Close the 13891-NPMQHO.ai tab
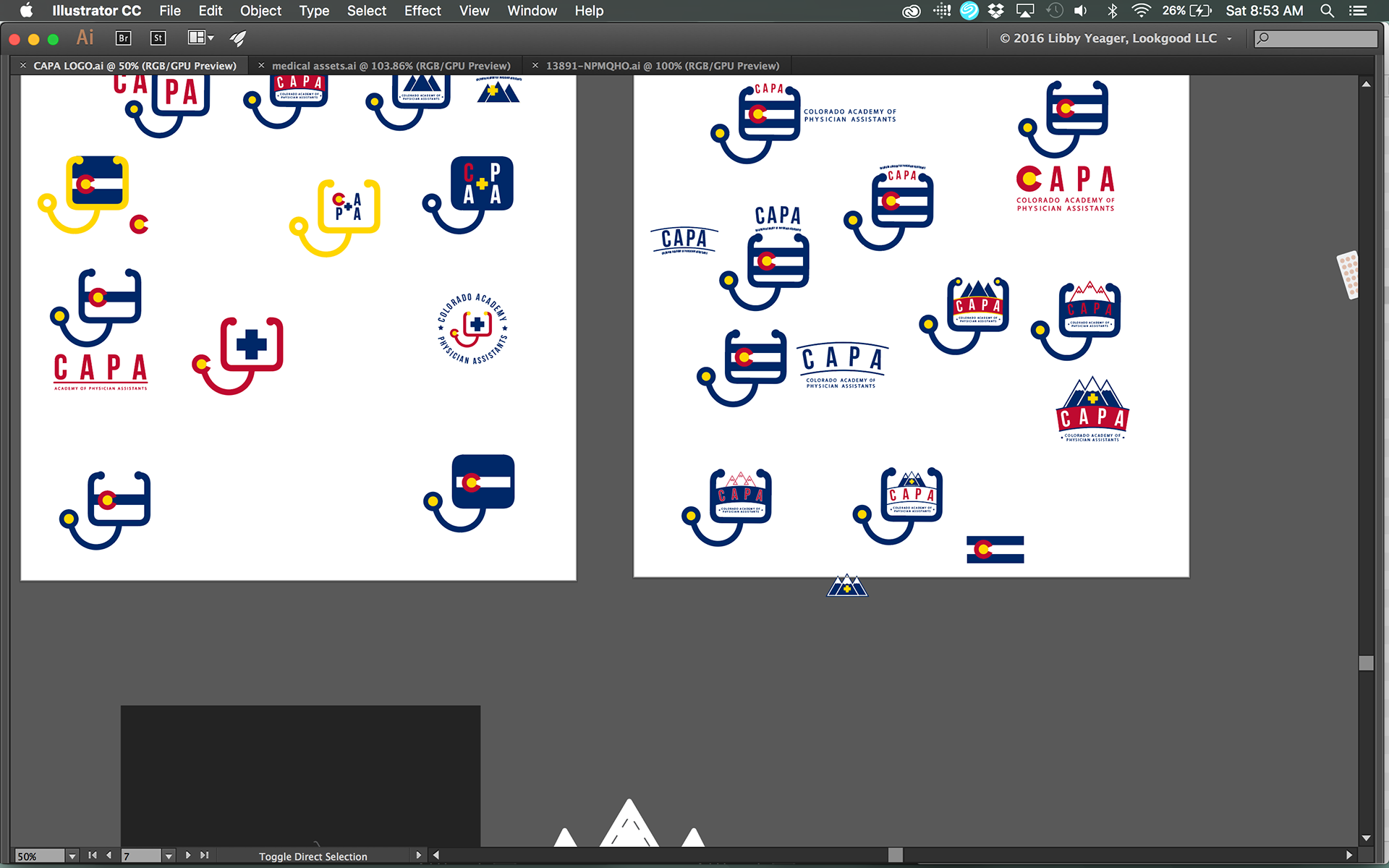Screen dimensions: 1389x868 coord(535,65)
